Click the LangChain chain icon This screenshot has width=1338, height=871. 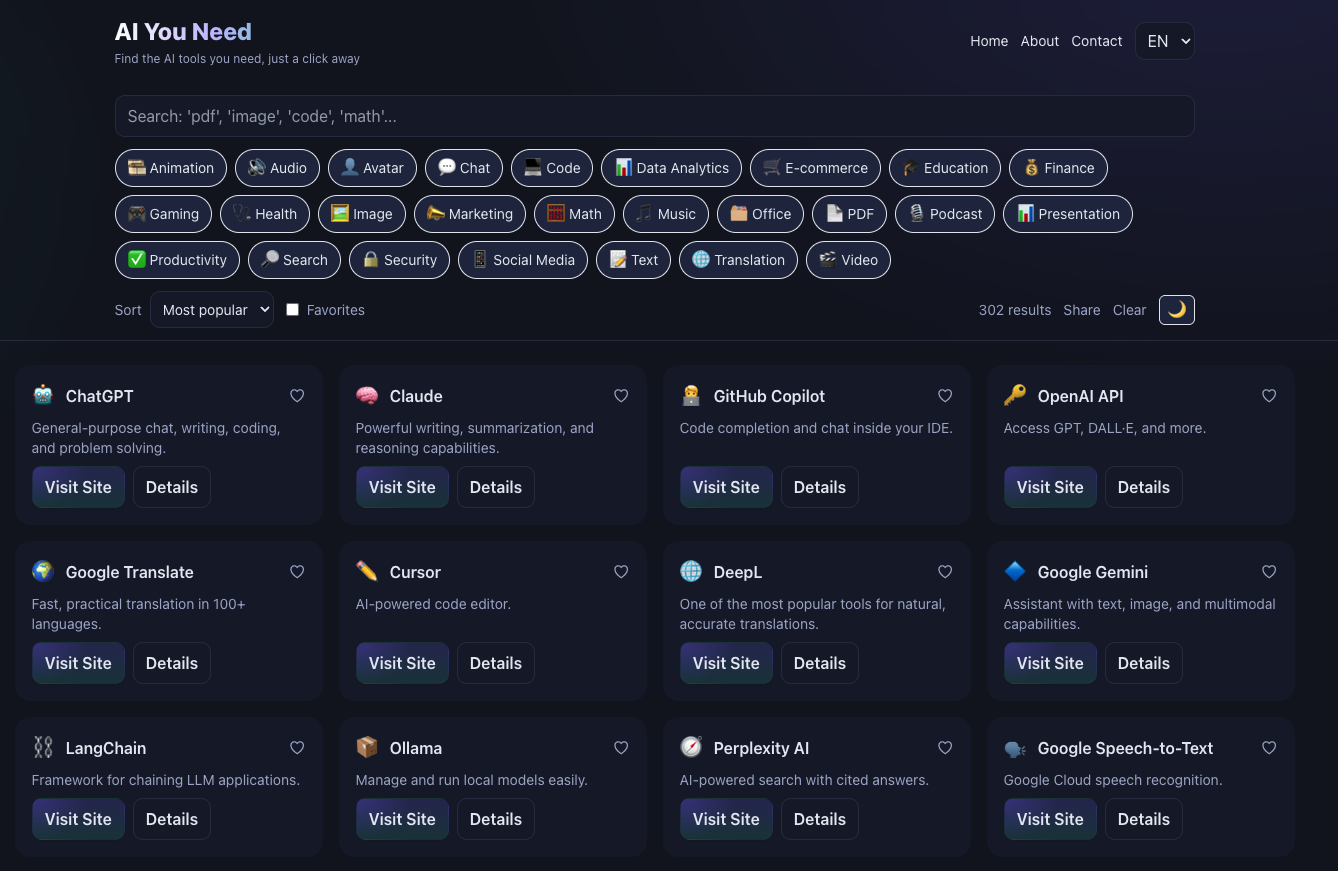43,747
